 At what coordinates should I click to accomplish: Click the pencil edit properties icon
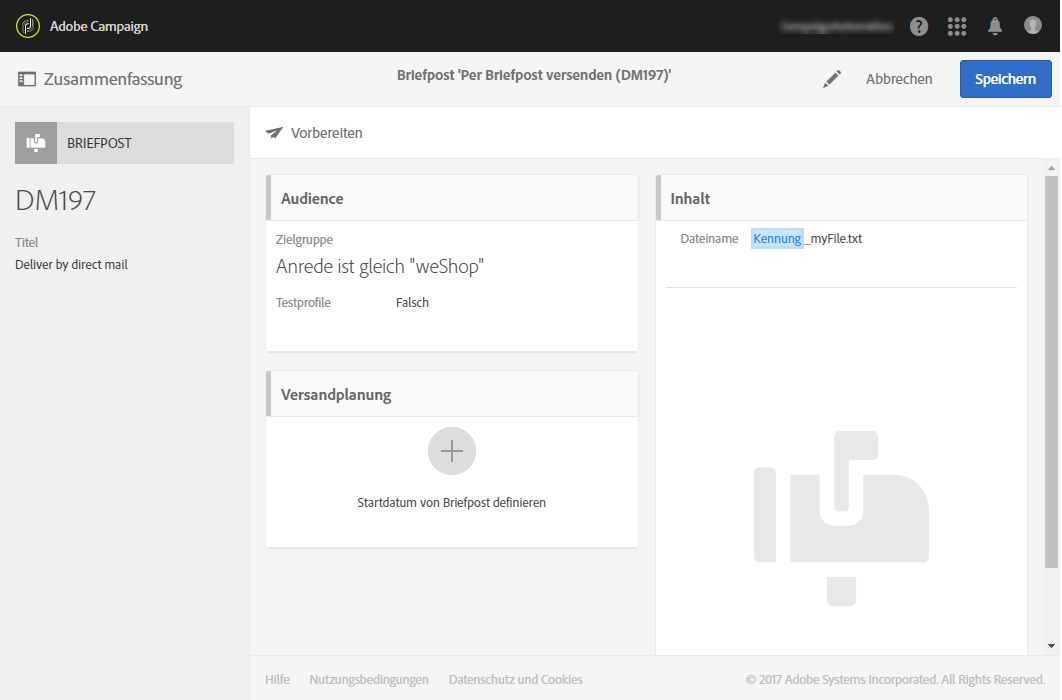tap(832, 79)
